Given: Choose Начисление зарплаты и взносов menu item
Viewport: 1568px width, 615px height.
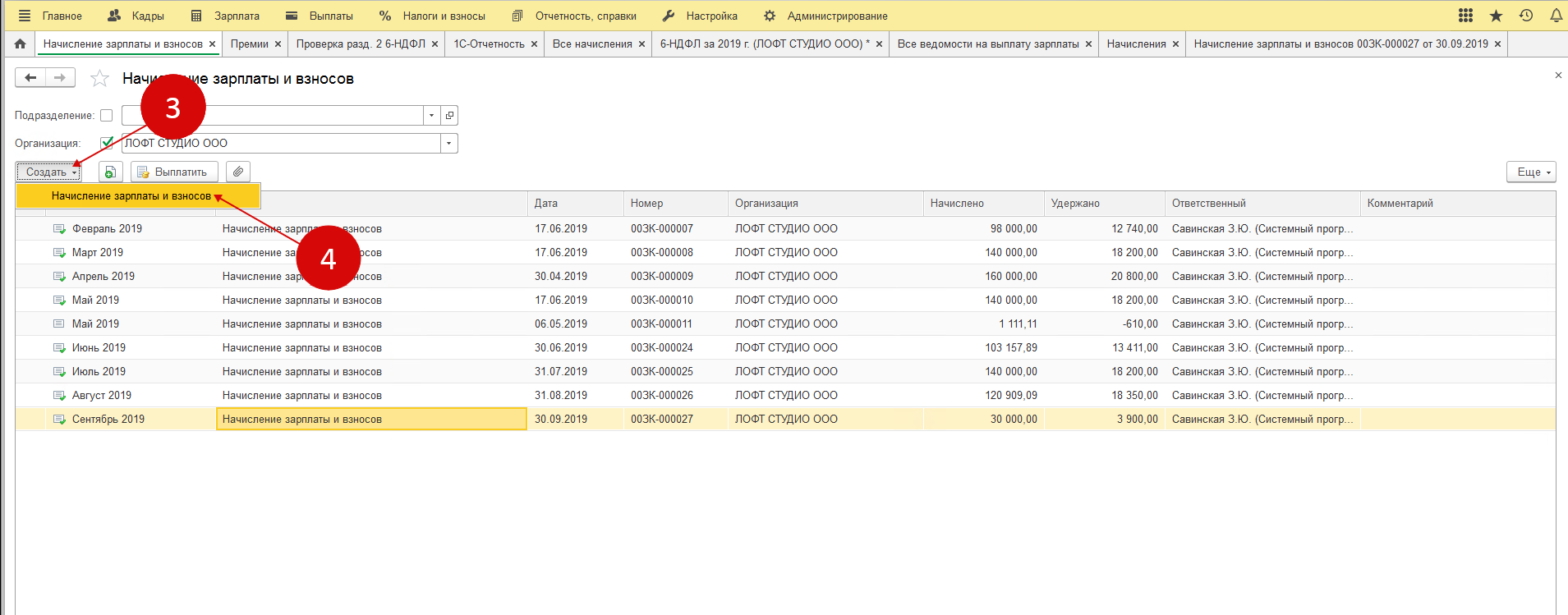Looking at the screenshot, I should (x=138, y=196).
